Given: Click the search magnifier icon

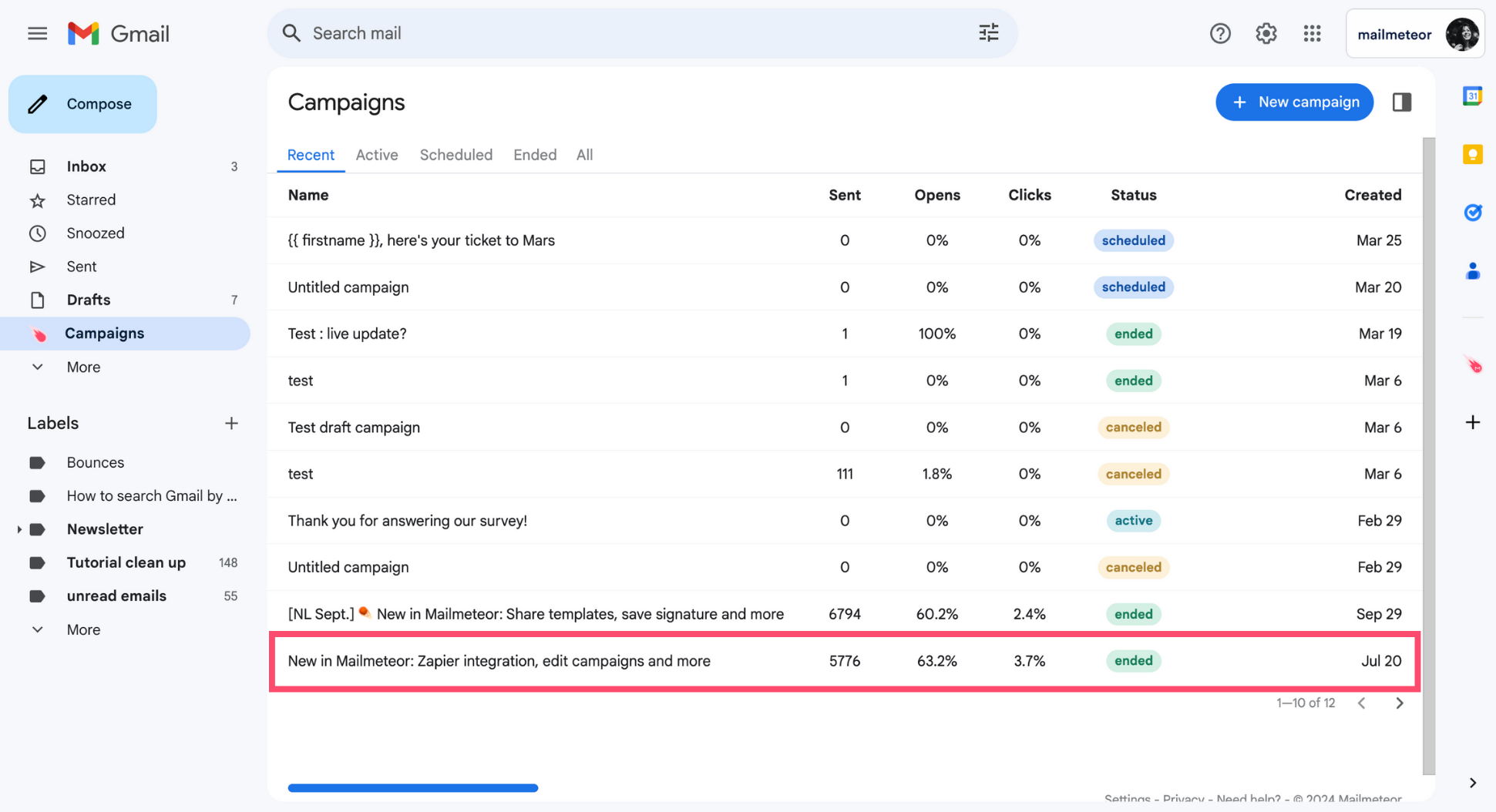Looking at the screenshot, I should (291, 33).
